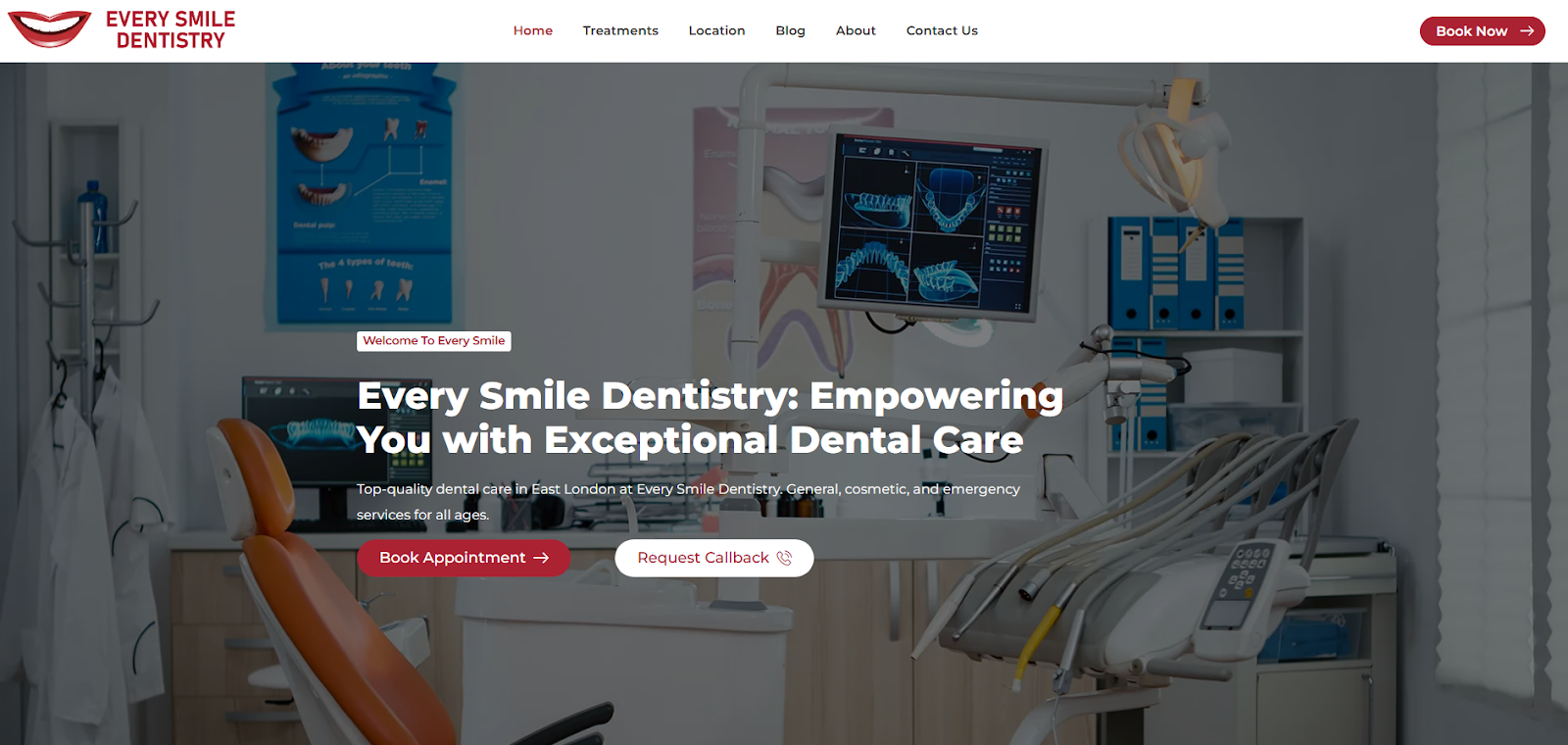
Task: Click the Empowering You hero headline
Action: click(x=710, y=418)
